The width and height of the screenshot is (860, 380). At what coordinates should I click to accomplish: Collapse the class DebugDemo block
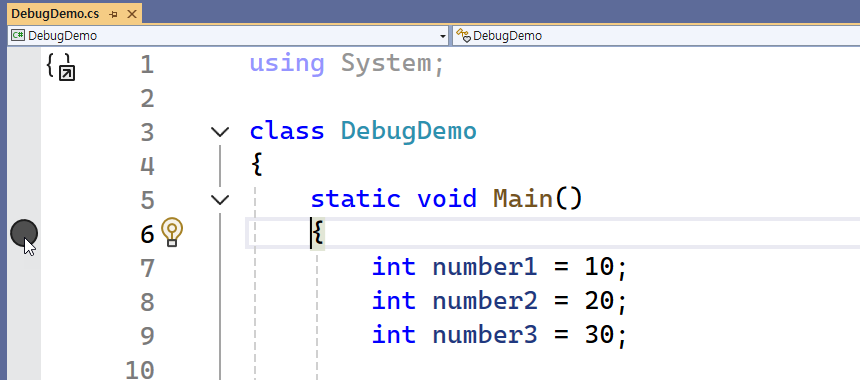click(220, 132)
